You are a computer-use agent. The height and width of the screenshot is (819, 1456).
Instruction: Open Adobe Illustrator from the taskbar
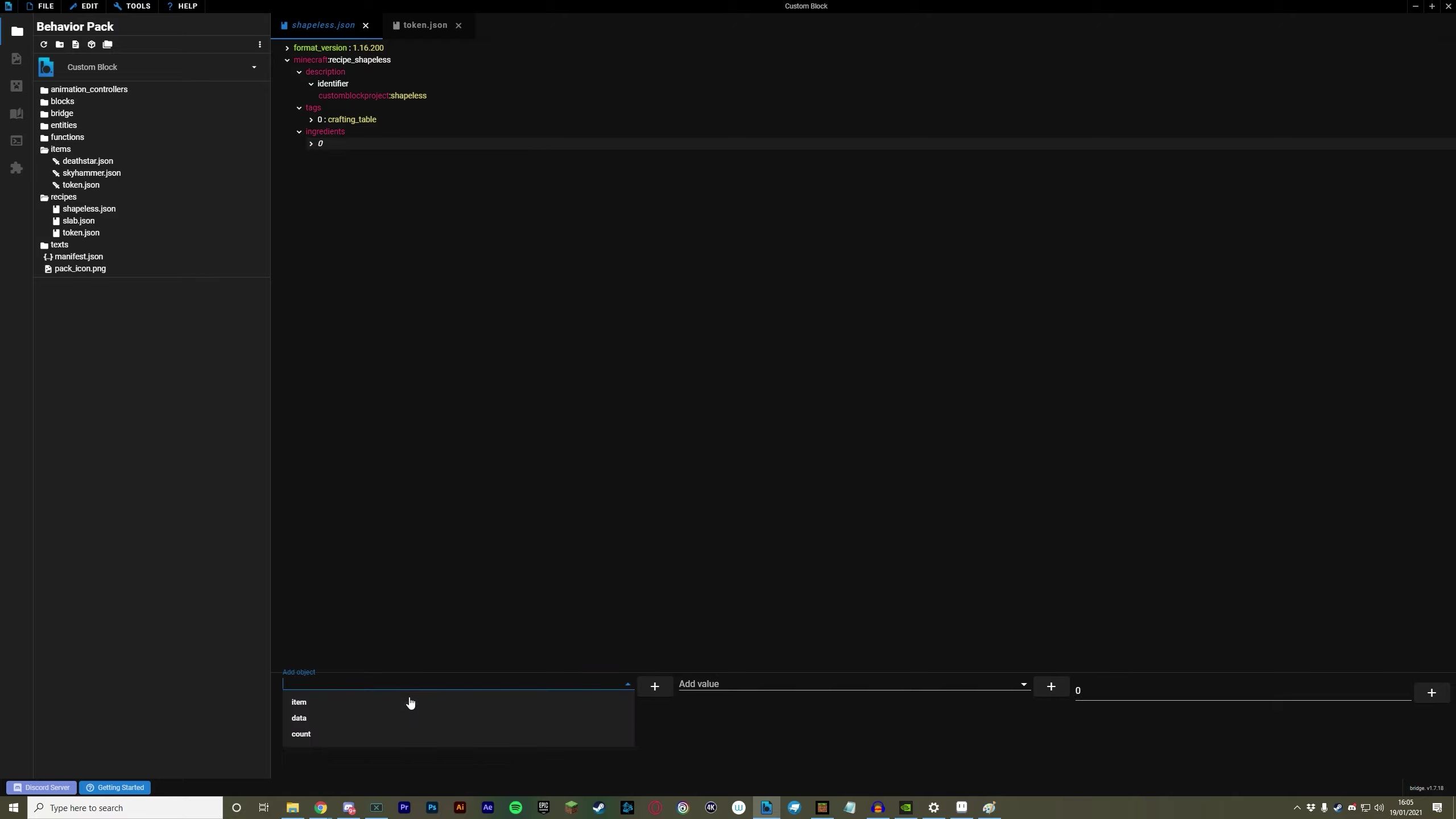pos(460,808)
